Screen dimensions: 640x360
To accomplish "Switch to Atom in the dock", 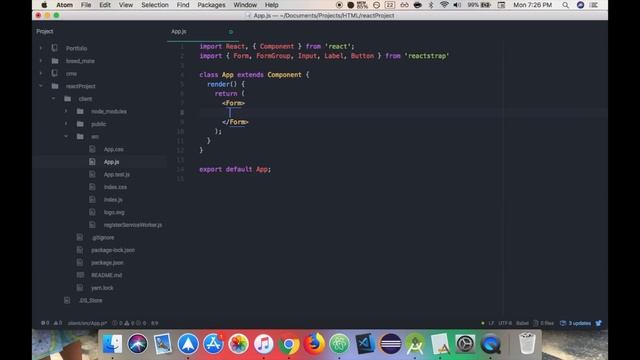I will tap(339, 344).
